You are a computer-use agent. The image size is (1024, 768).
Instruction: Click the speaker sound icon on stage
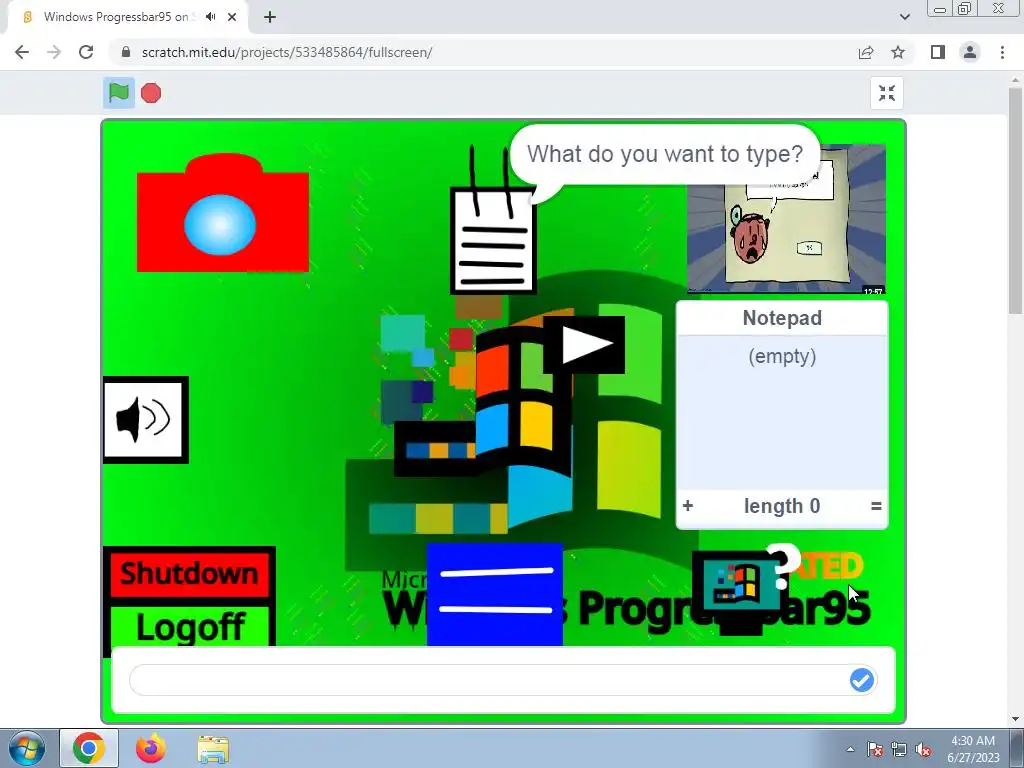[x=146, y=420]
